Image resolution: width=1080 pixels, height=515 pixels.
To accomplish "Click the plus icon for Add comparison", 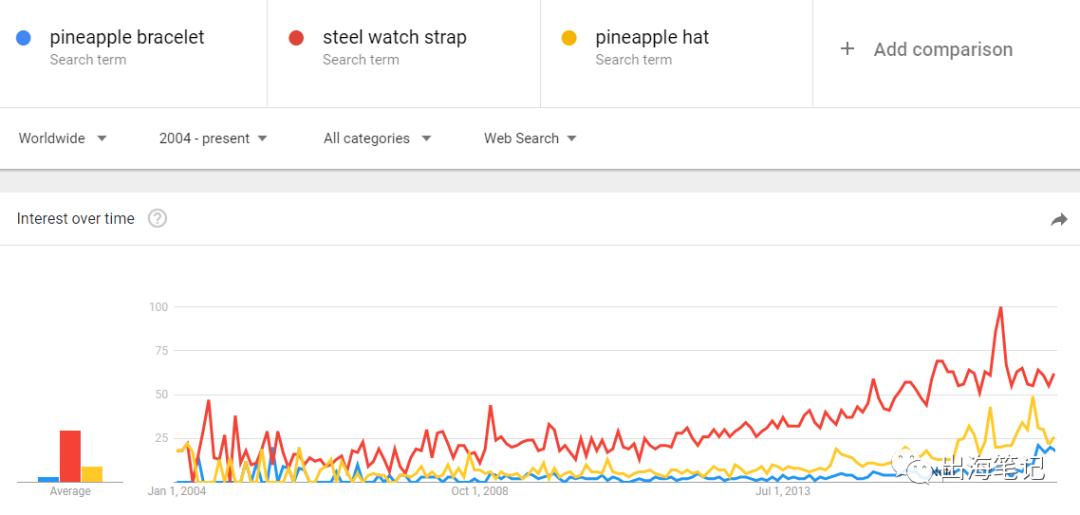I will [x=847, y=49].
